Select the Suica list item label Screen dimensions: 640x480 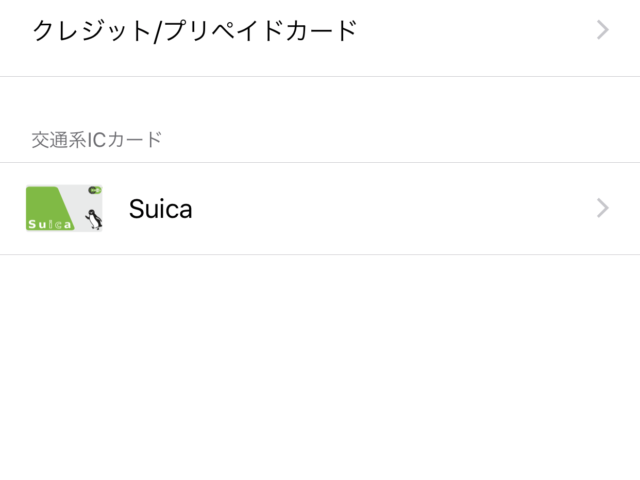(320, 209)
